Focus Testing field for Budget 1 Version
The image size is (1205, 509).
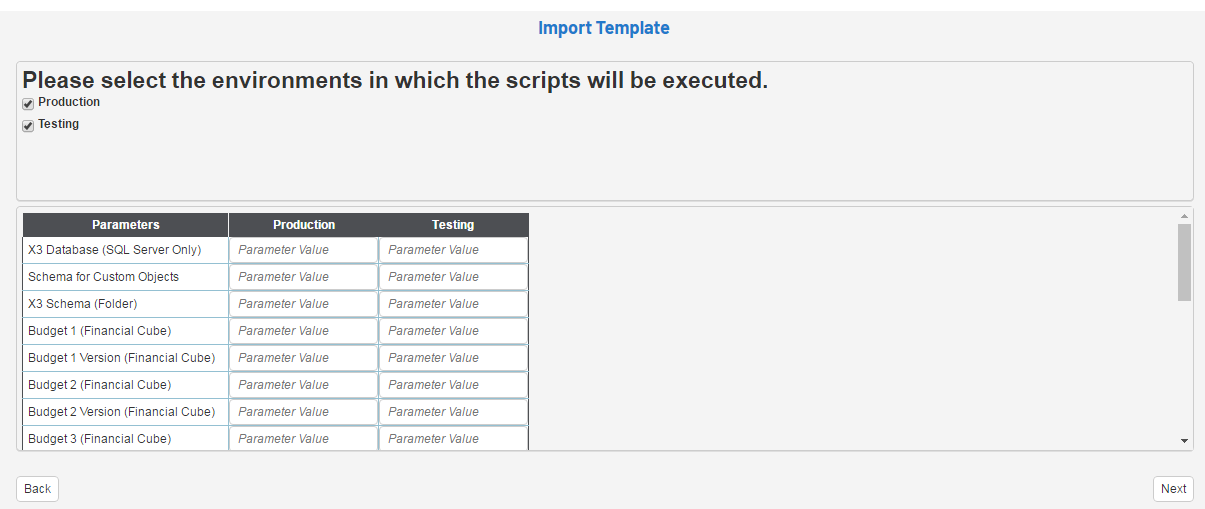[453, 358]
